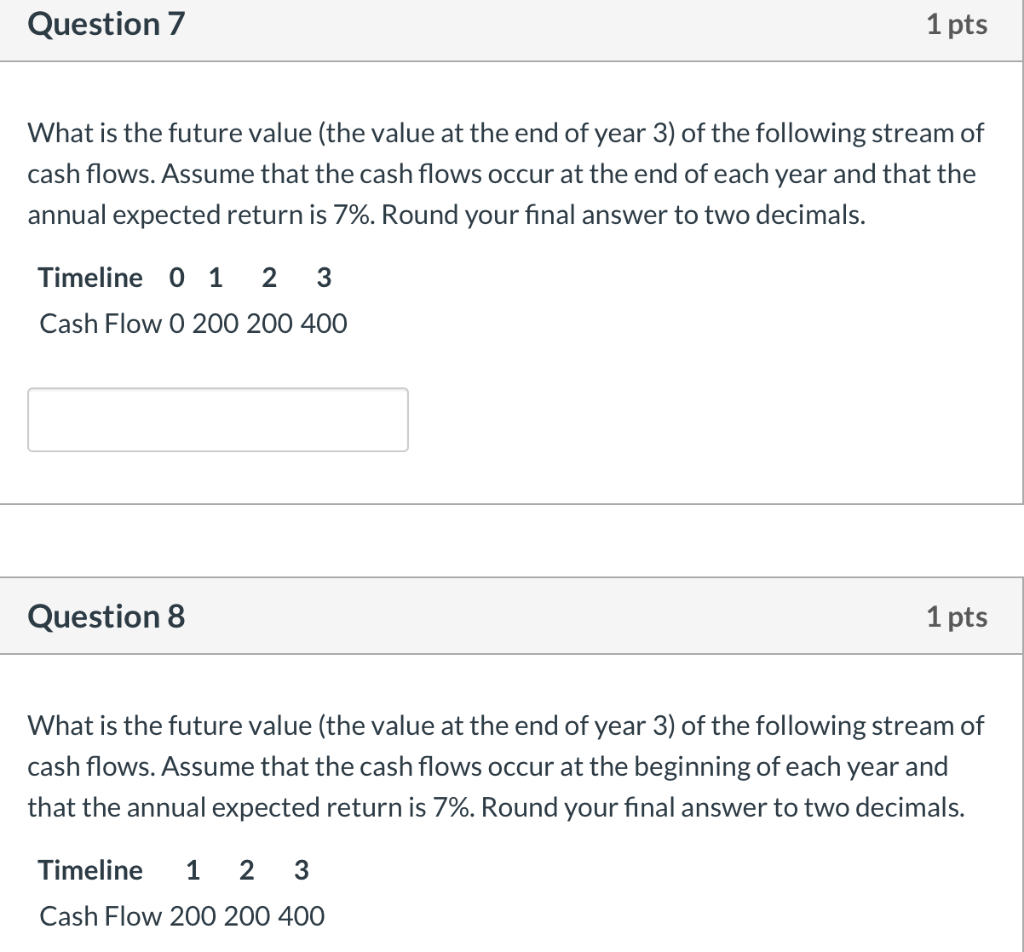Image resolution: width=1024 pixels, height=952 pixels.
Task: Click the year 0 marker on Question 7 timeline
Action: coord(175,278)
